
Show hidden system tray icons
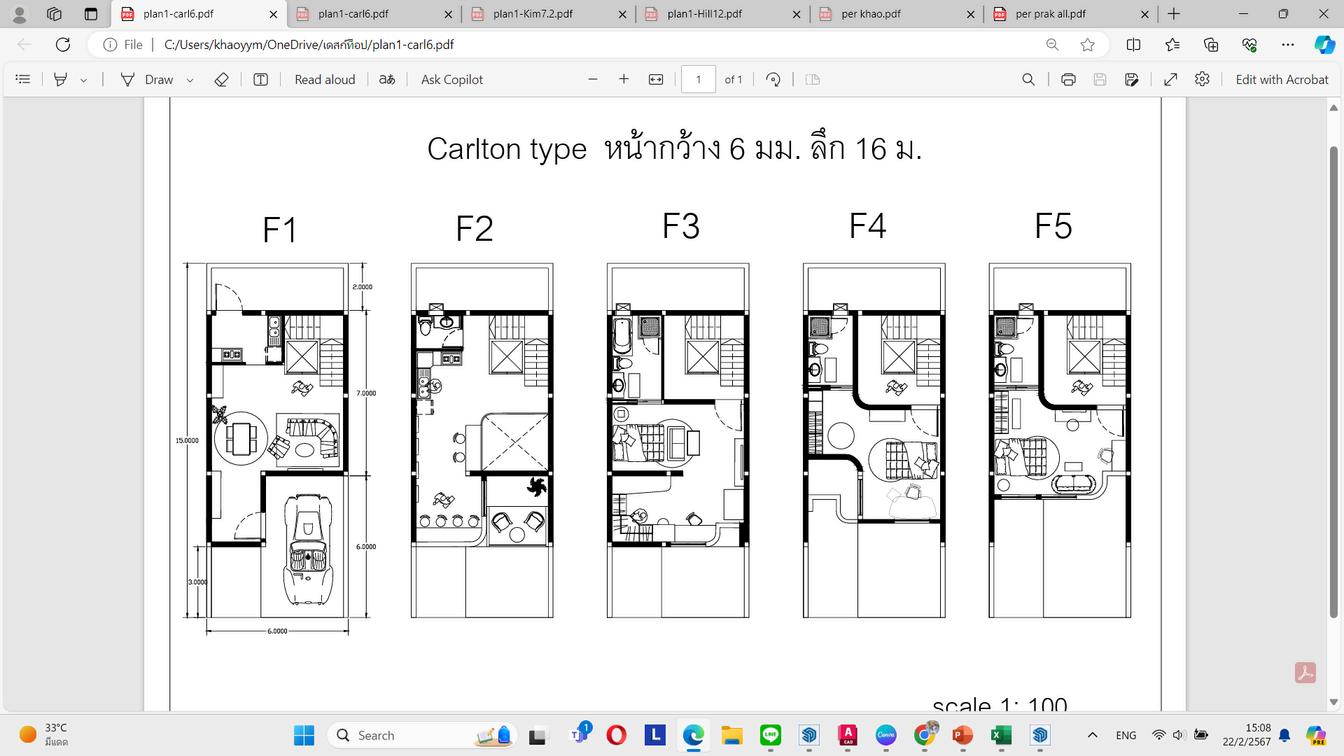pyautogui.click(x=1092, y=736)
